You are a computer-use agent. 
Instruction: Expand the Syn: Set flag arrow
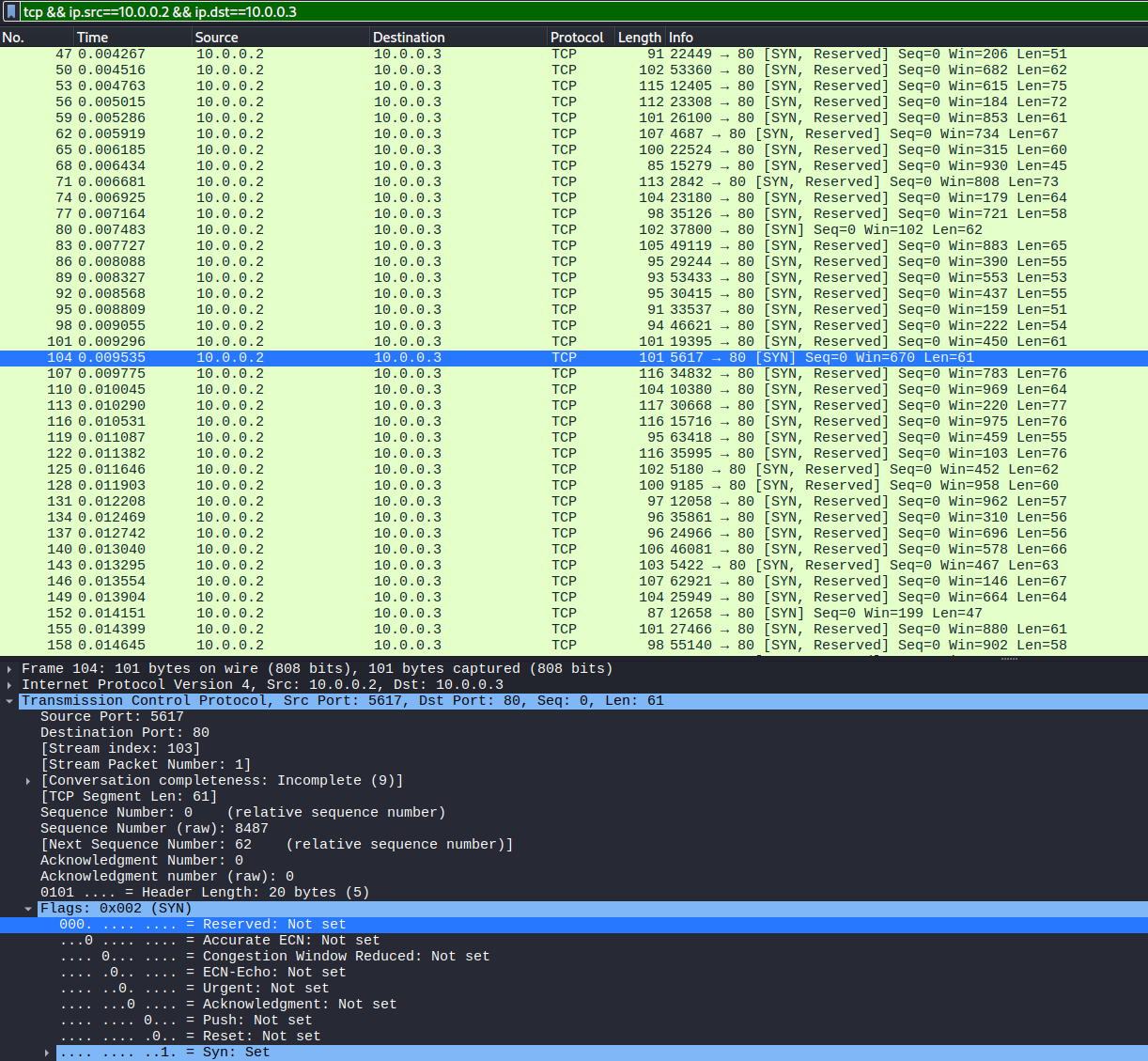pos(47,1053)
